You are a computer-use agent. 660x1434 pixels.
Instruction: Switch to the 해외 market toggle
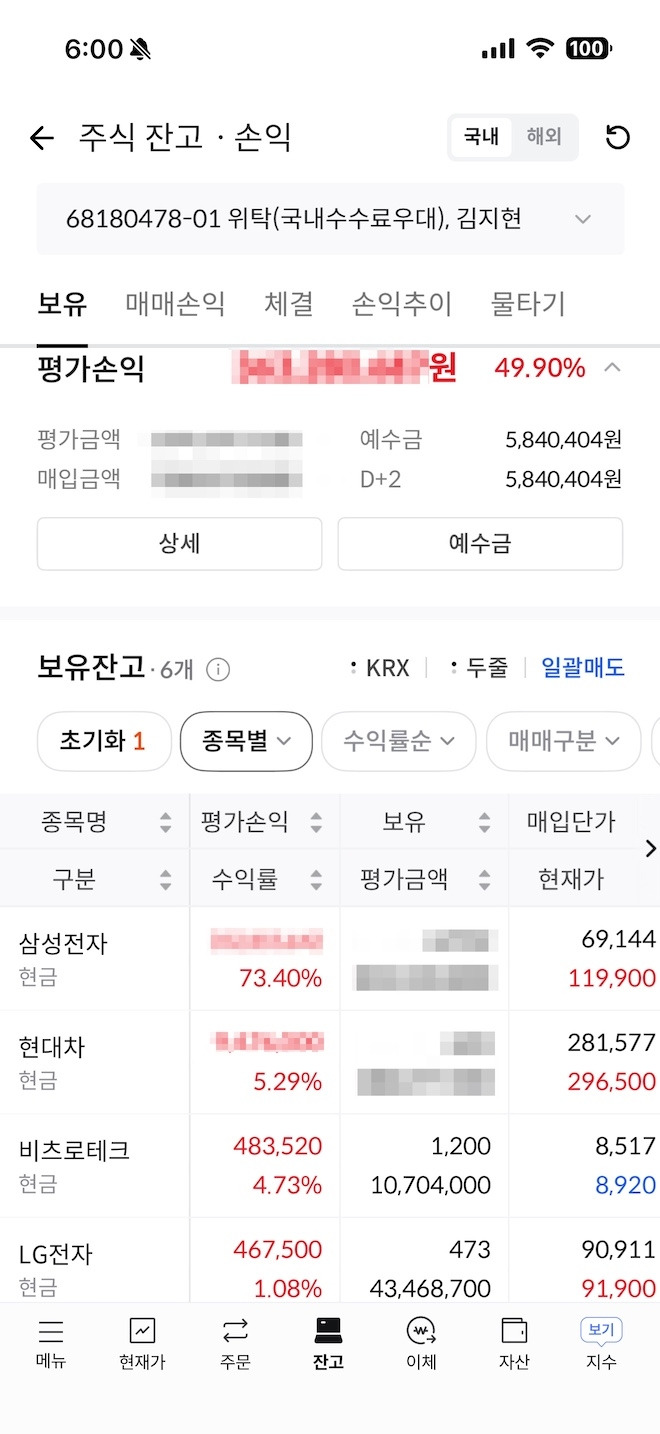click(x=543, y=138)
